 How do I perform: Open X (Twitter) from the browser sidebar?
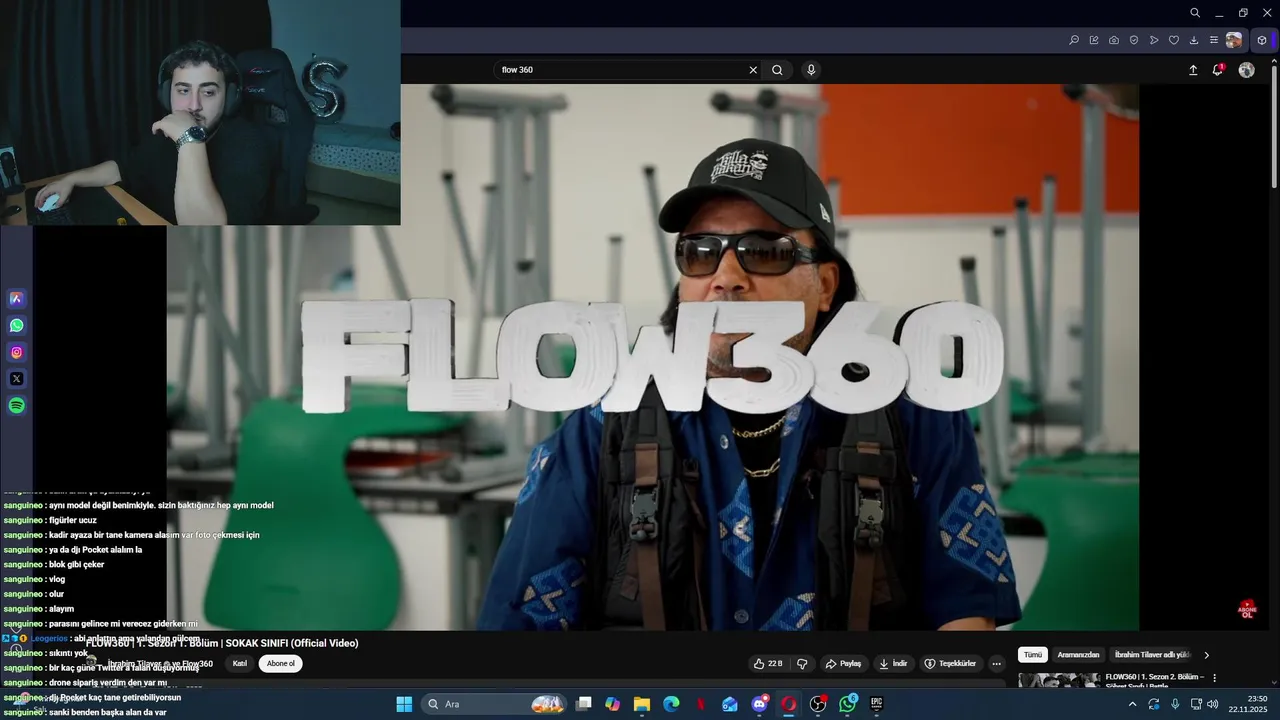(x=16, y=379)
